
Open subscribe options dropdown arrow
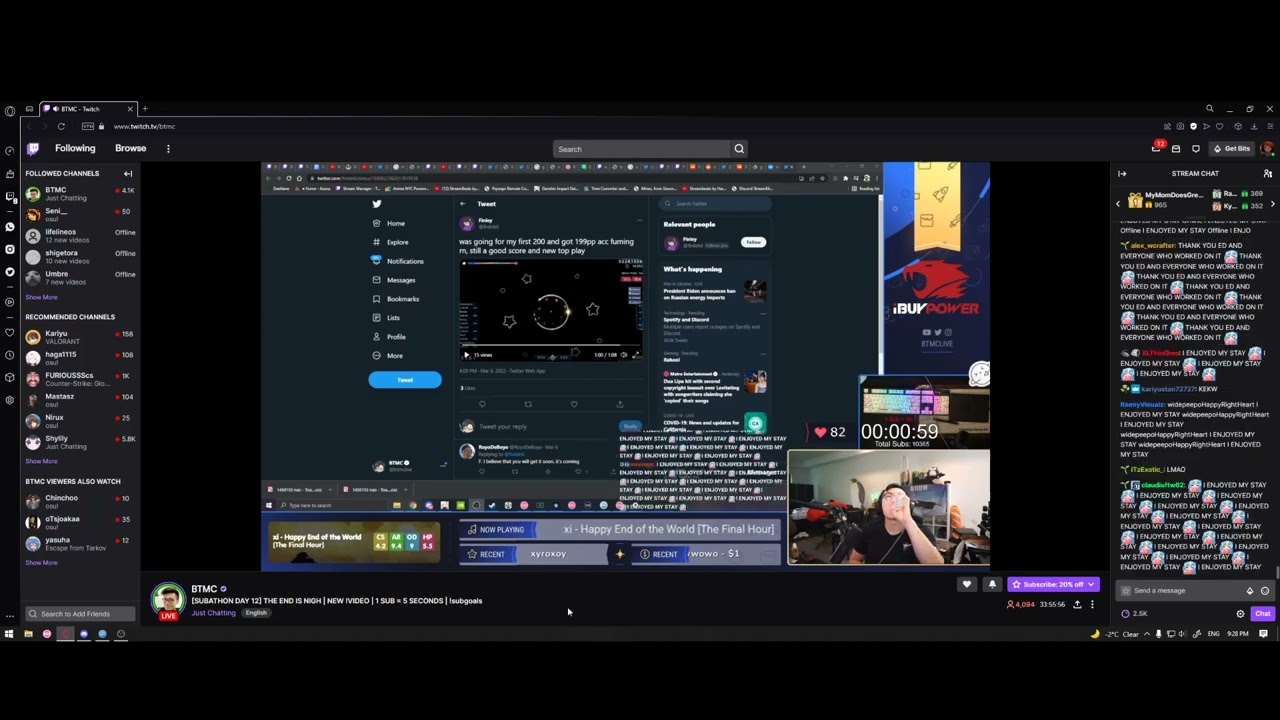pyautogui.click(x=1093, y=584)
